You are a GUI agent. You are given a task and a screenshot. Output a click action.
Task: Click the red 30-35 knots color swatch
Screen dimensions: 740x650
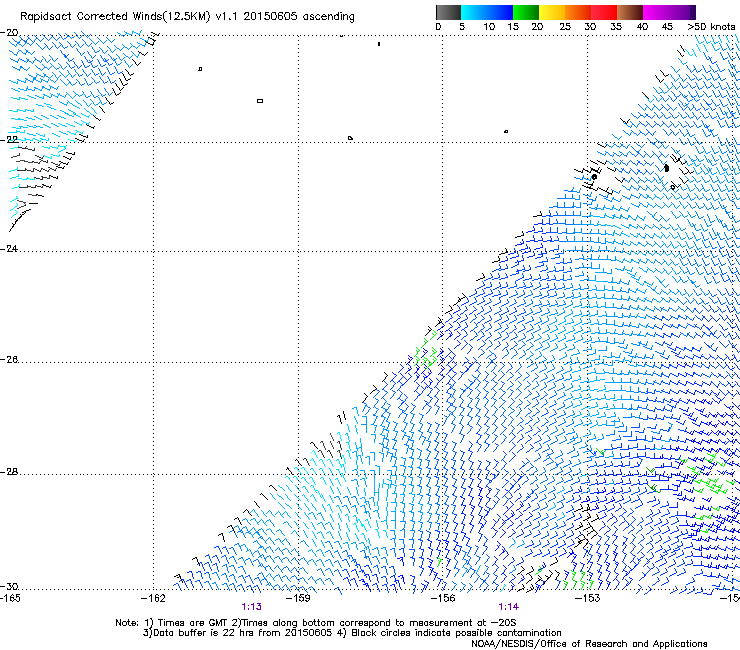(x=604, y=12)
